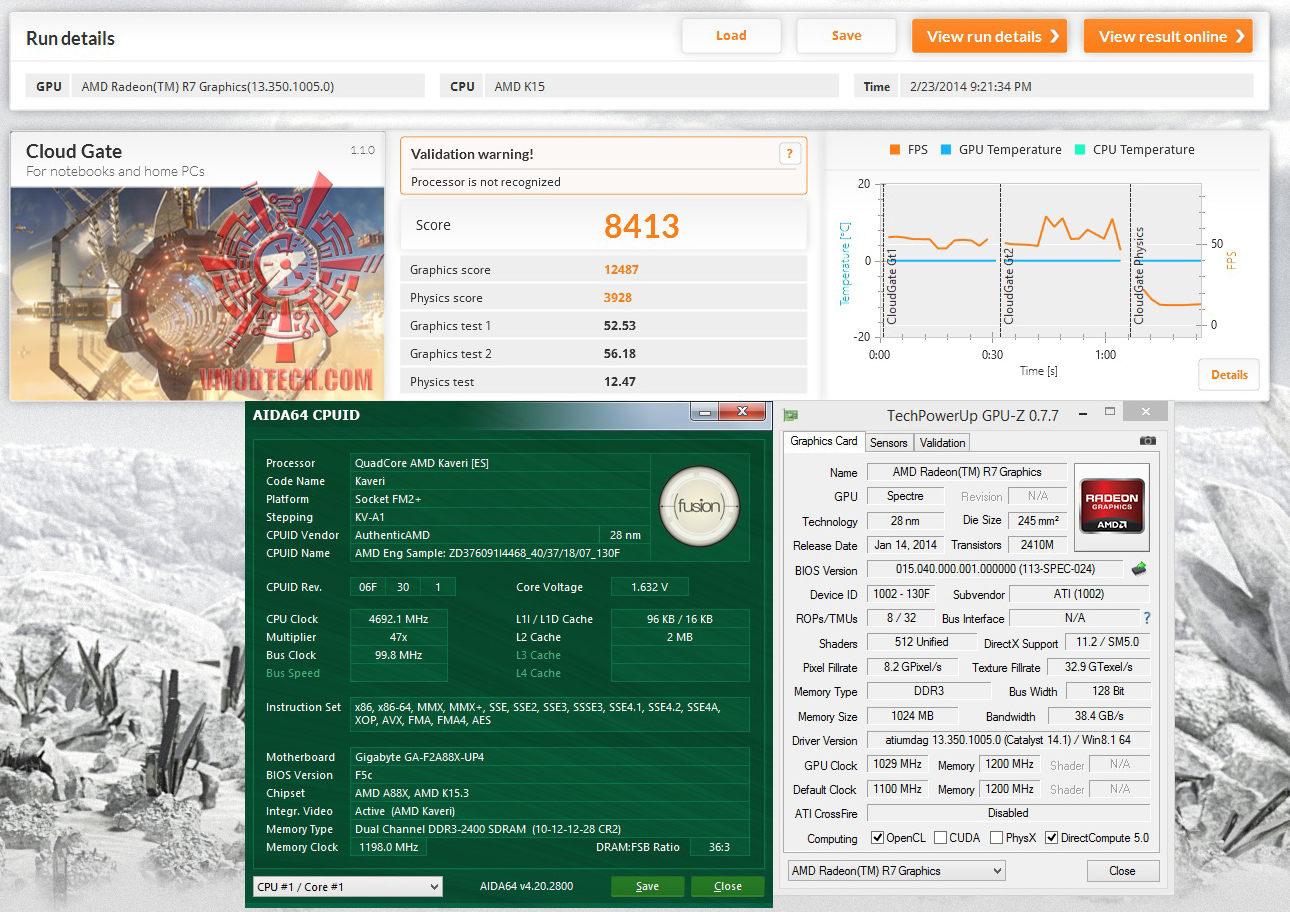
Task: Click the Details button below the chart
Action: (x=1229, y=375)
